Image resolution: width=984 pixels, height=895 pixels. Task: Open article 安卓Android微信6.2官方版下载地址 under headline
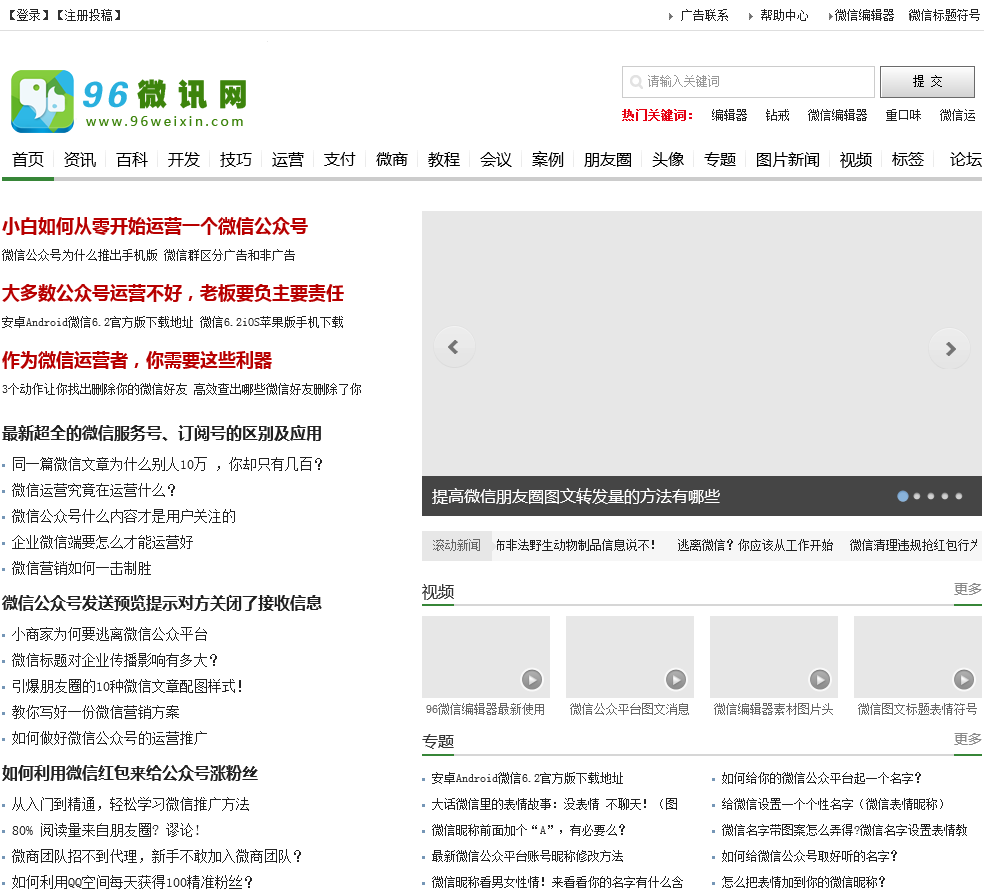click(97, 323)
